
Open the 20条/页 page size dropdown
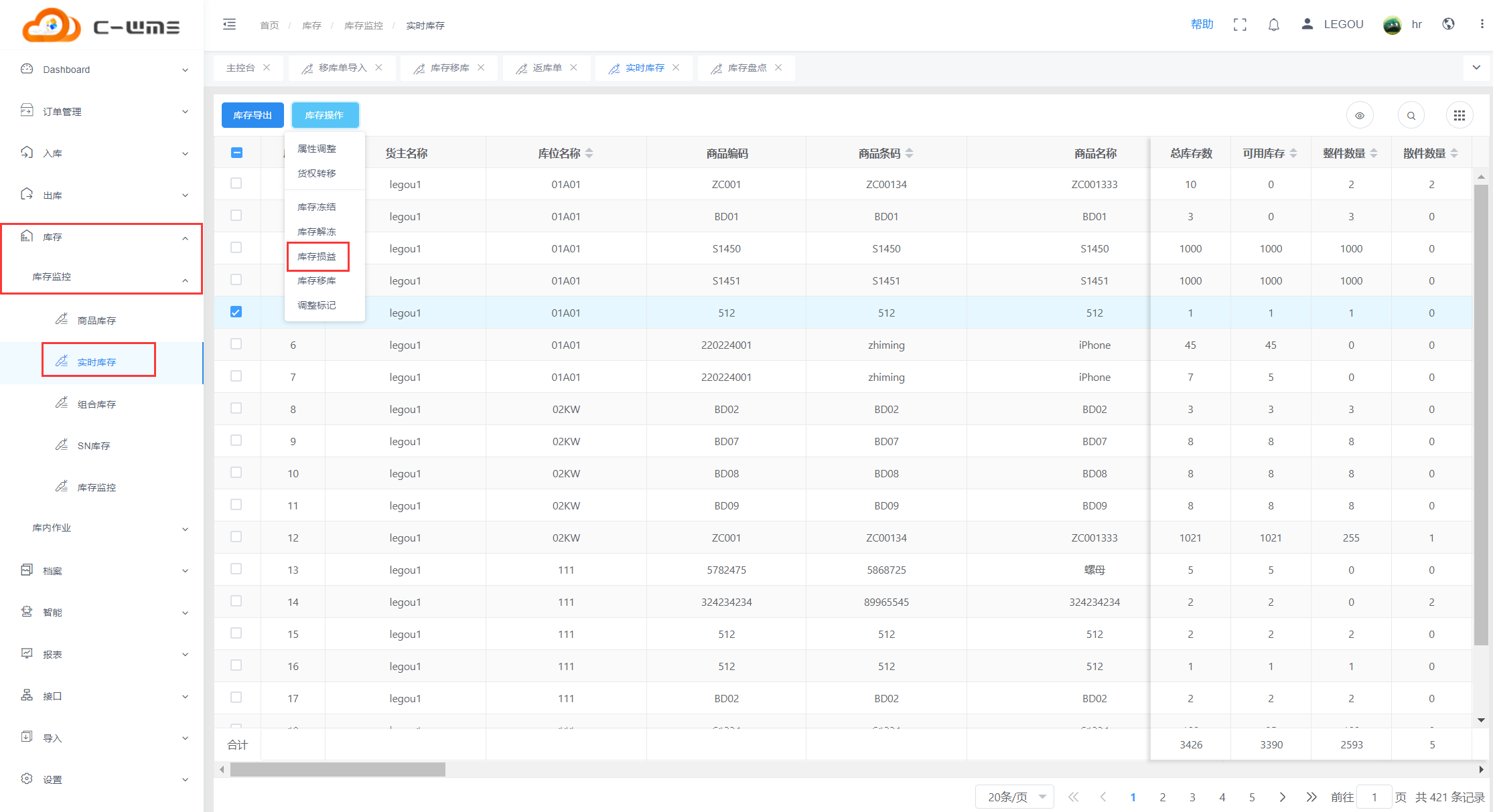point(1015,797)
